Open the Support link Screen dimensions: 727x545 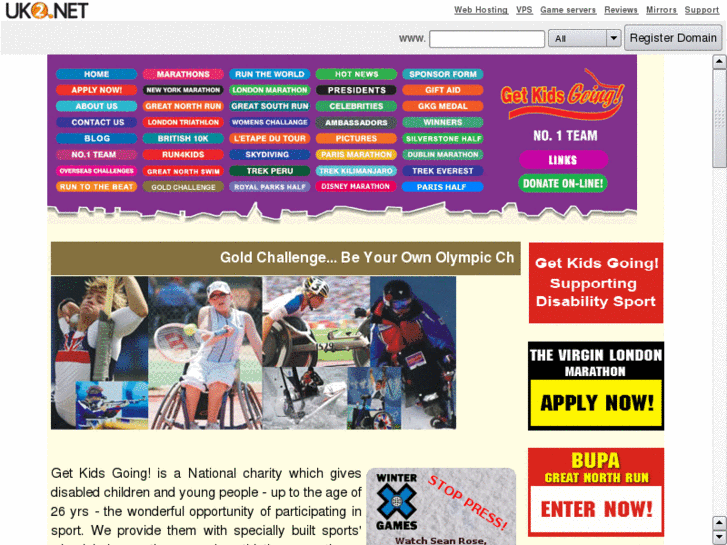click(701, 10)
